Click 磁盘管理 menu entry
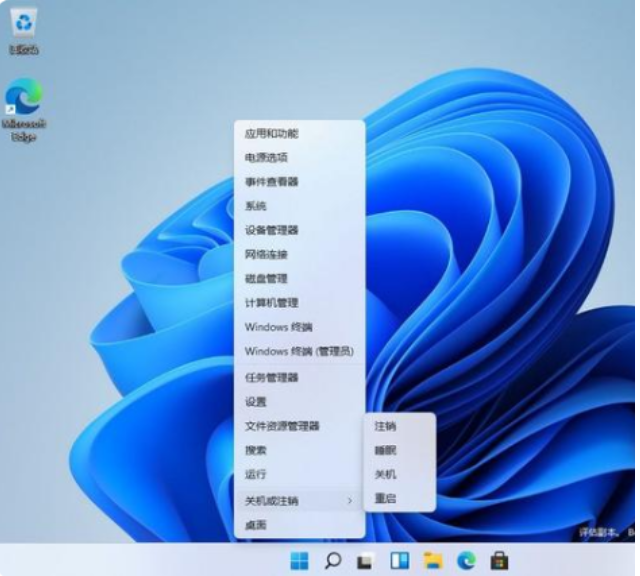Image resolution: width=640 pixels, height=576 pixels. tap(266, 278)
